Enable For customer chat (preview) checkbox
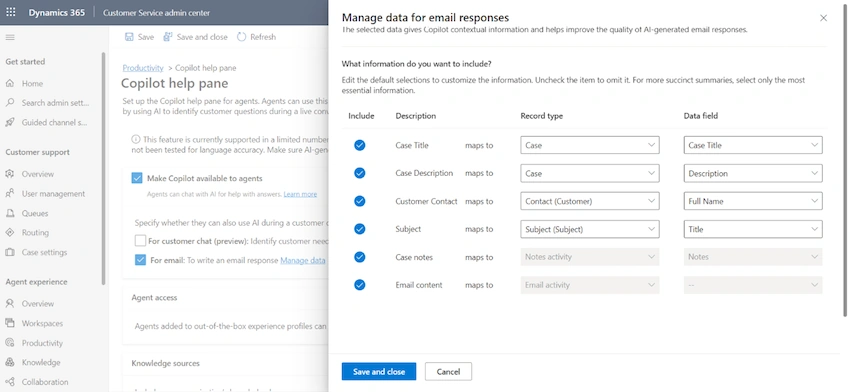Screen dimensions: 850x392 (140, 241)
